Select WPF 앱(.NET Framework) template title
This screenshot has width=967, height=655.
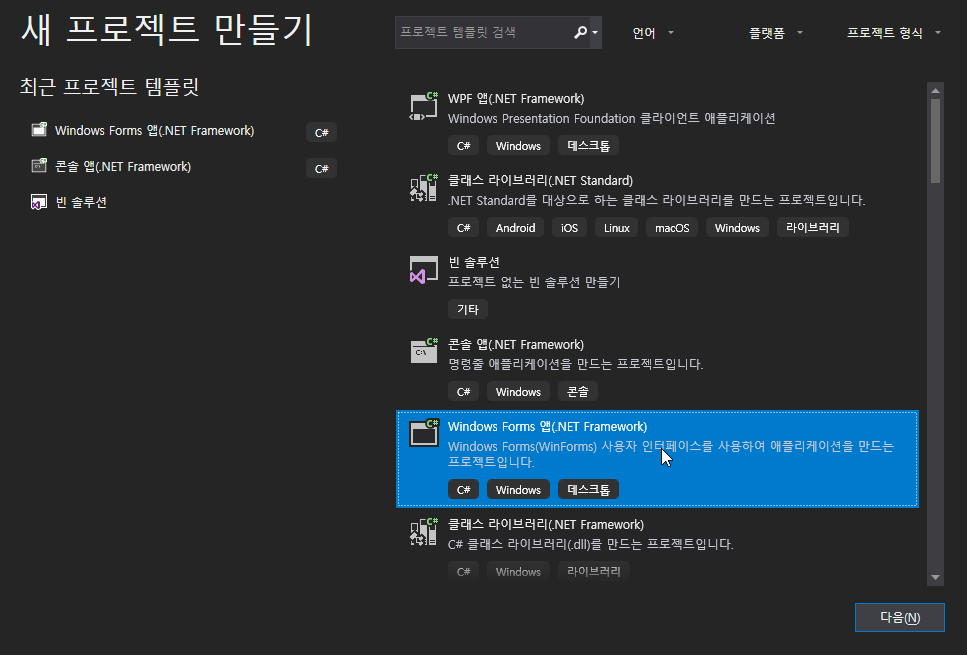point(516,99)
